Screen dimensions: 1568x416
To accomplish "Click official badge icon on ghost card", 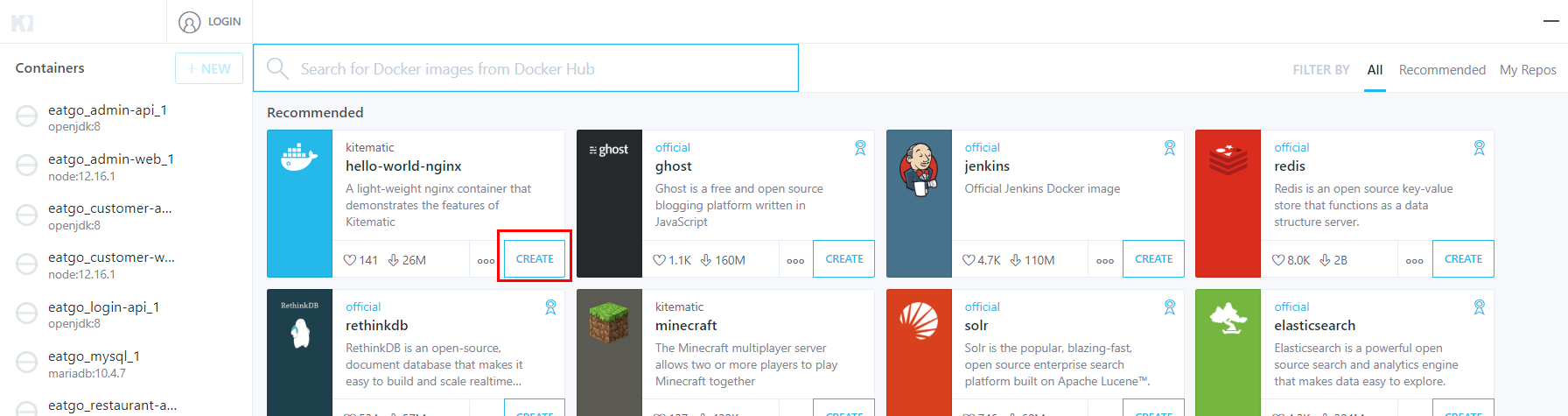I will pyautogui.click(x=860, y=148).
